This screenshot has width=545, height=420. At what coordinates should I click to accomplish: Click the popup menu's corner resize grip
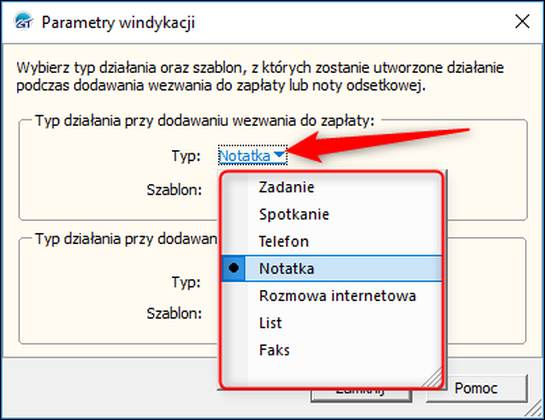[x=432, y=377]
